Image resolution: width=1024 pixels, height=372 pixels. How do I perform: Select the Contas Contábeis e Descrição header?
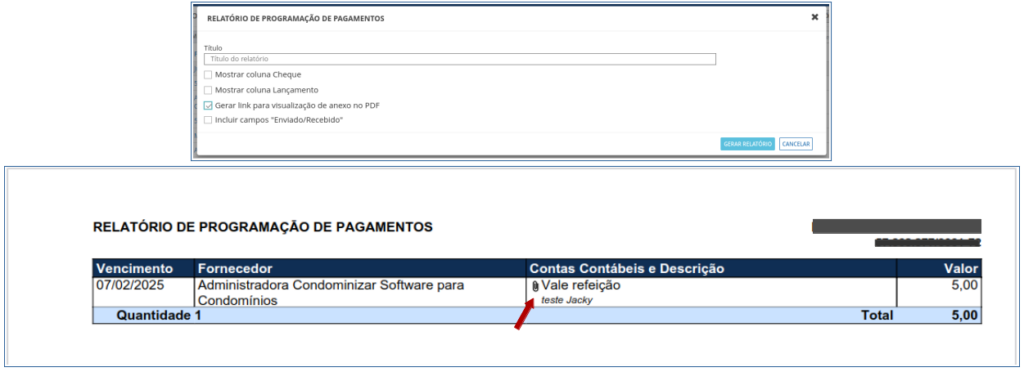711,268
